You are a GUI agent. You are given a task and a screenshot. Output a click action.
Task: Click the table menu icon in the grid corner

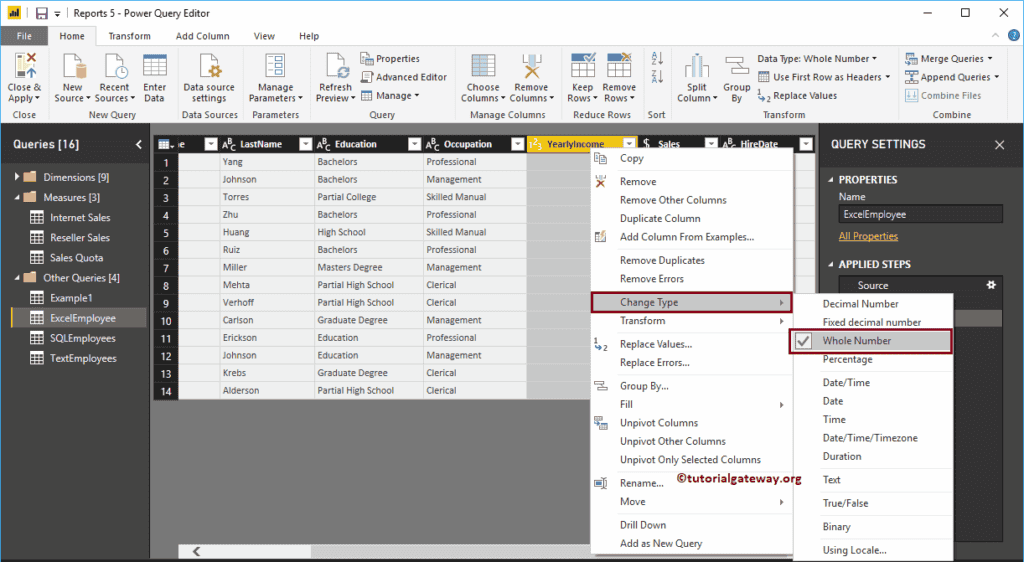tap(166, 144)
